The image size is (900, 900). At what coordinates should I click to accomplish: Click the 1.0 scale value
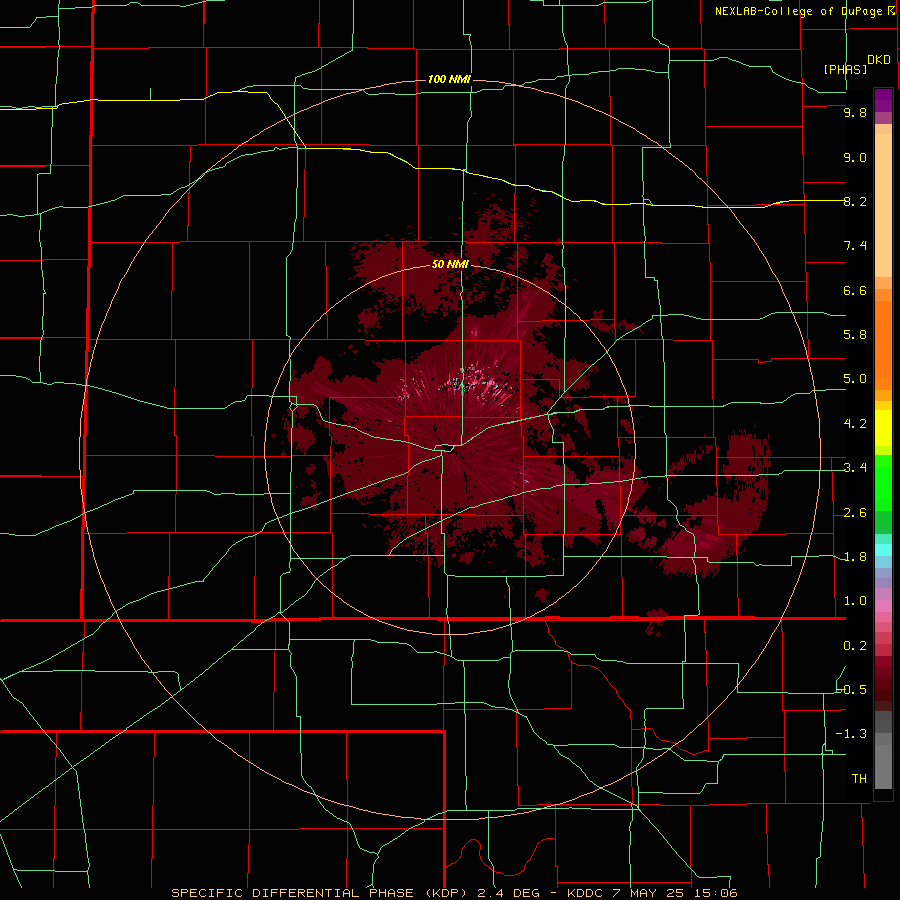pyautogui.click(x=855, y=601)
